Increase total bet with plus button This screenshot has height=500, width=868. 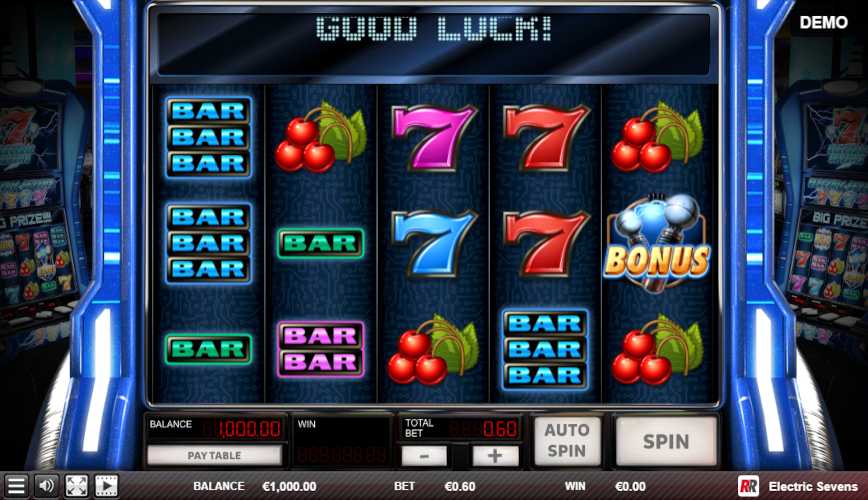click(495, 456)
